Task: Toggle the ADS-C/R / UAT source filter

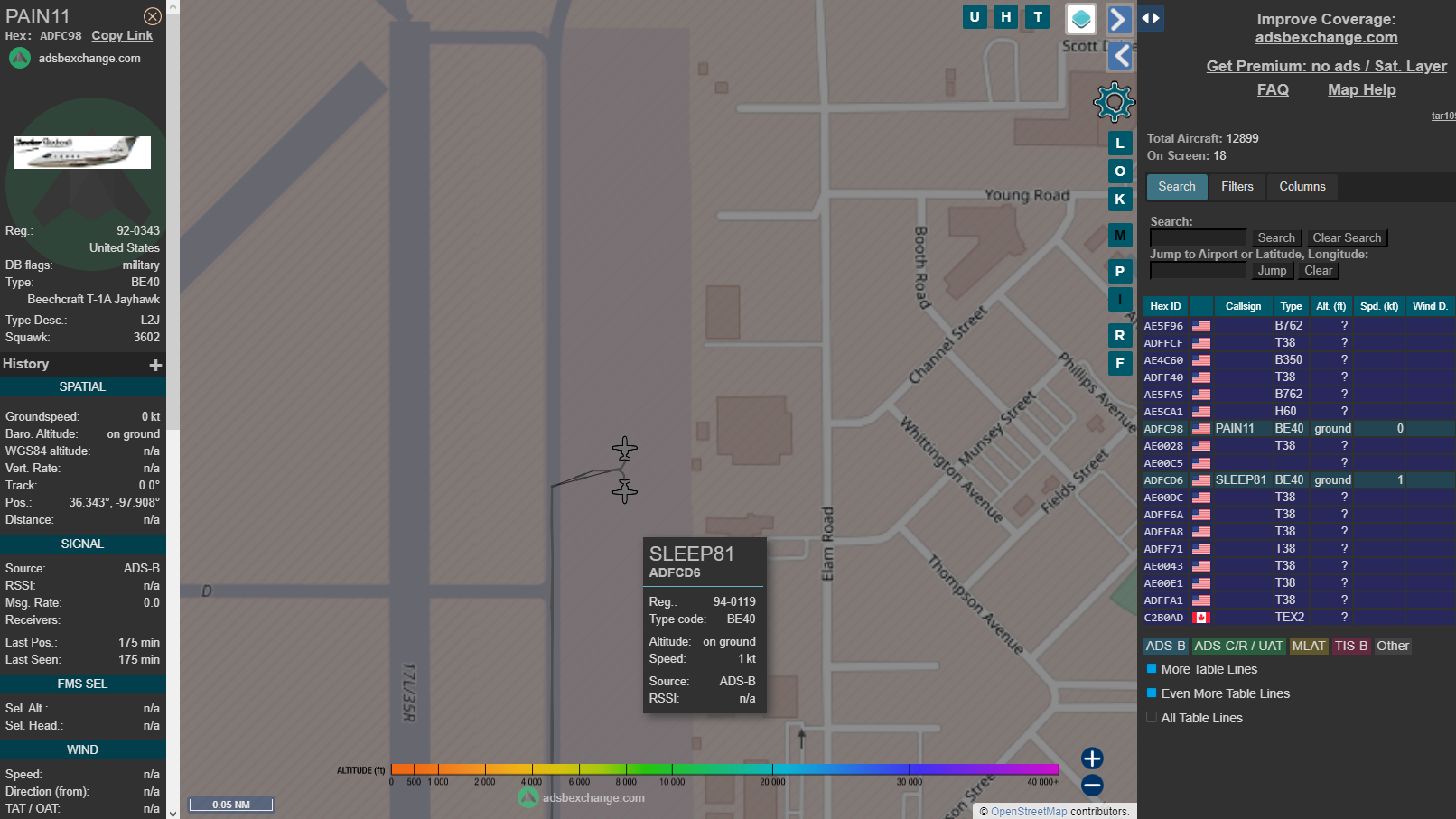Action: coord(1237,646)
